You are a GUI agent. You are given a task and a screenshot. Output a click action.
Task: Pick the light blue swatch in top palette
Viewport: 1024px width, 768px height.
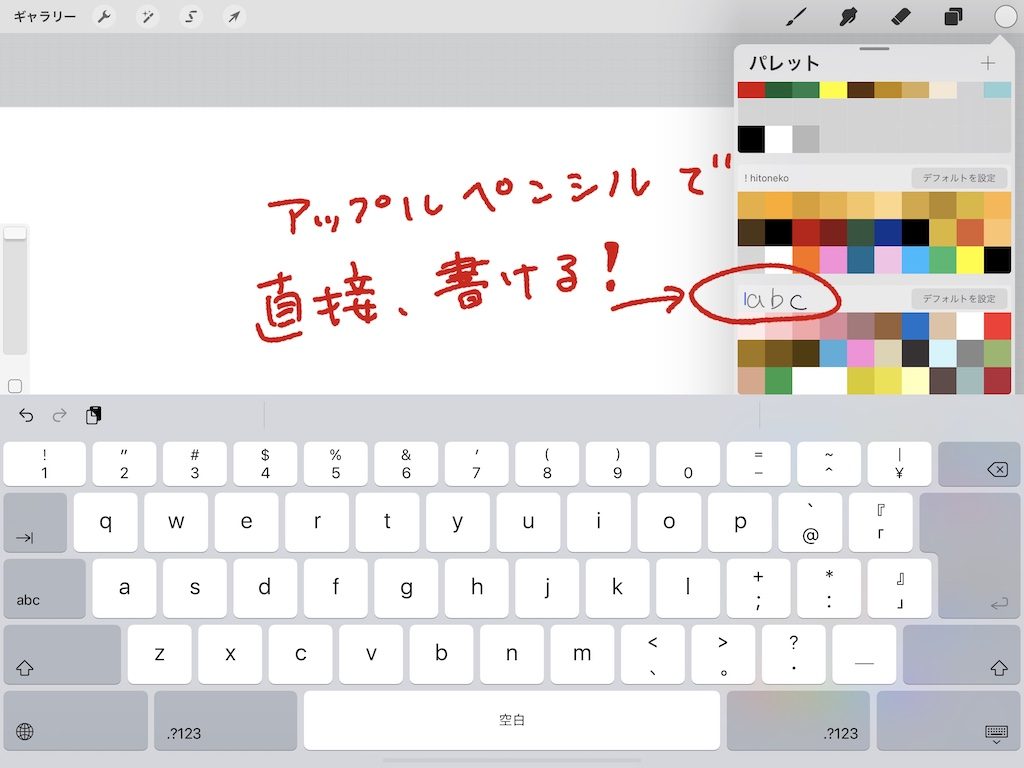click(x=997, y=90)
